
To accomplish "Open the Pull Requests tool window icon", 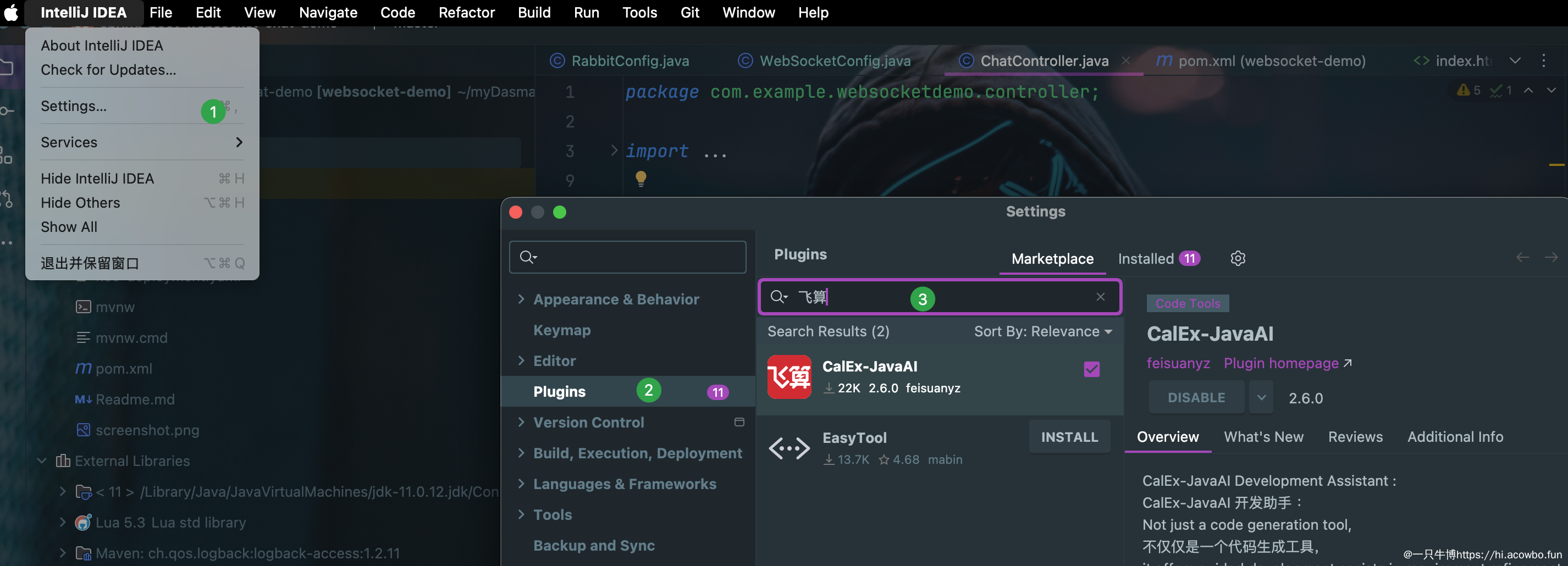I will (6, 199).
